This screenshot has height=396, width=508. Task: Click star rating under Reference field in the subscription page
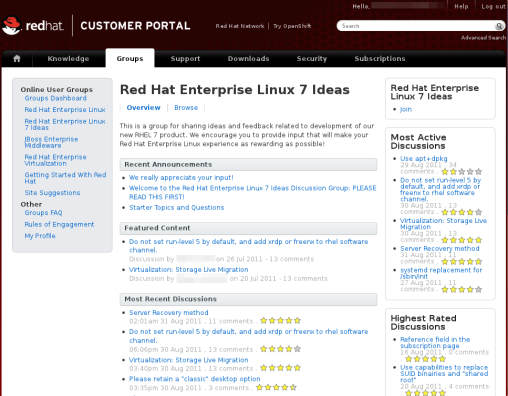[425, 359]
